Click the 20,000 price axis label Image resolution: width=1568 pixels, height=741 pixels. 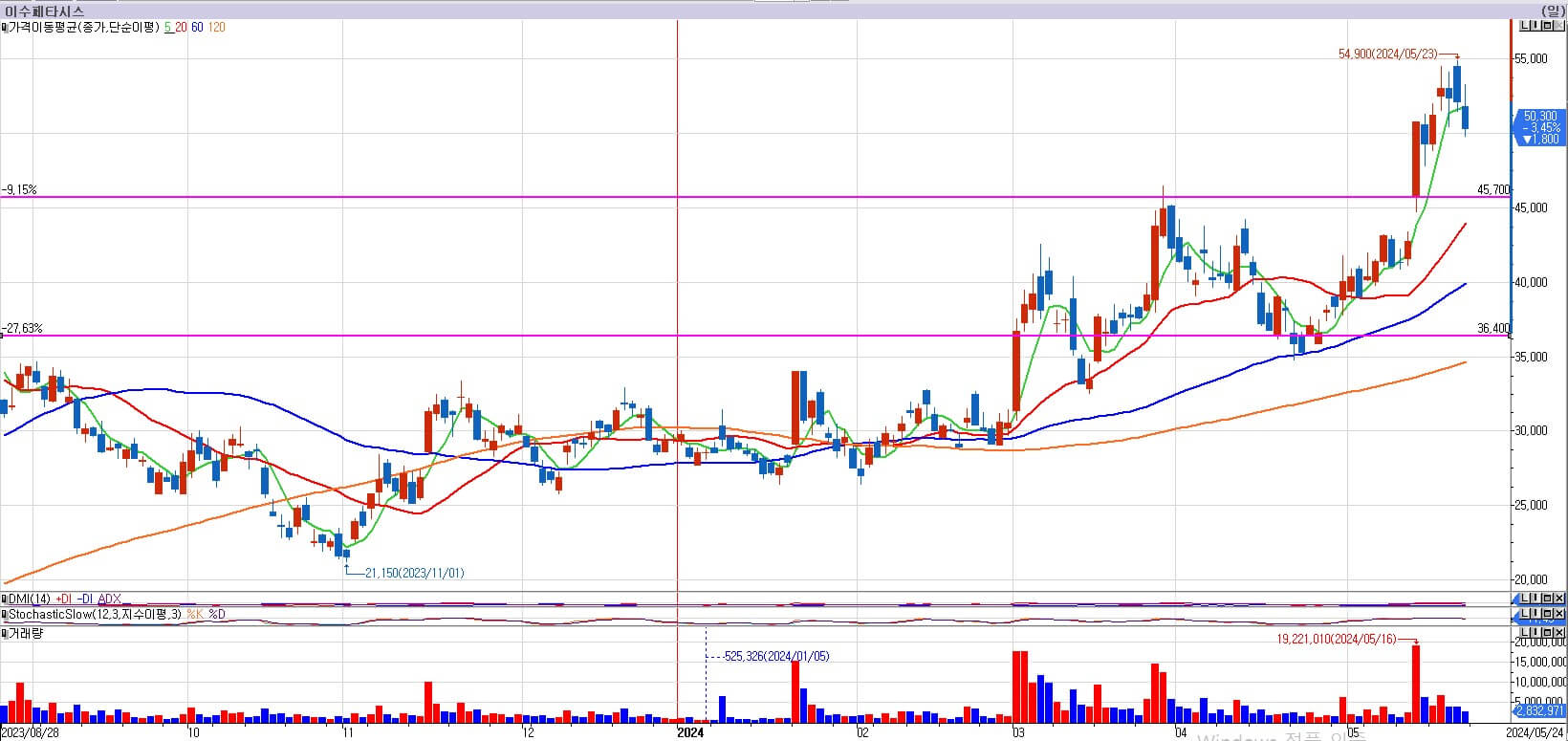click(x=1531, y=580)
